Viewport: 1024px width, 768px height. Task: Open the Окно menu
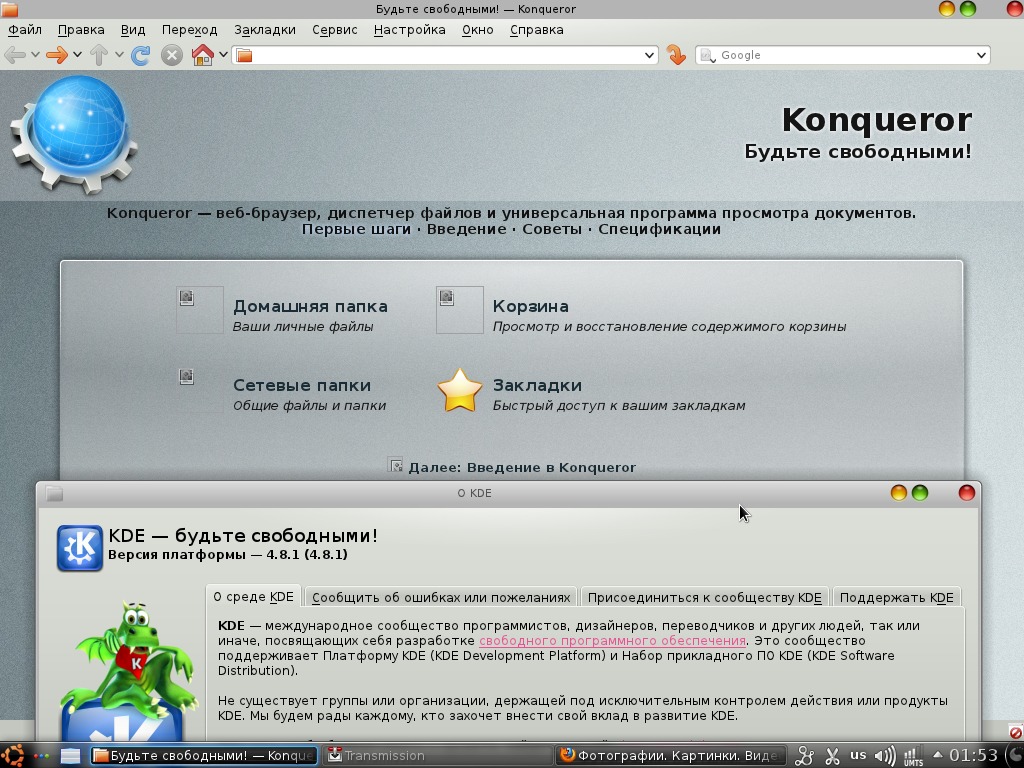(477, 30)
